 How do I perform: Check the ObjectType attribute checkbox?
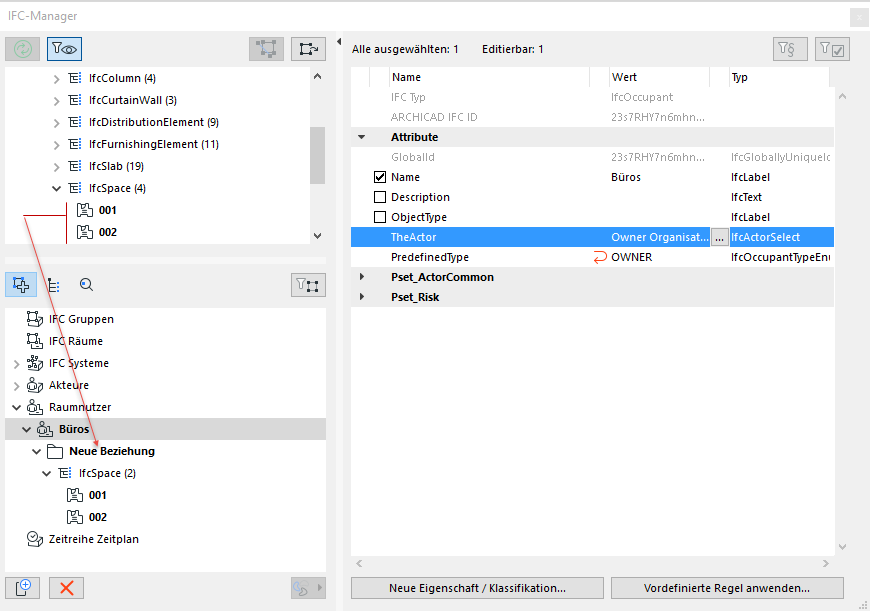click(x=379, y=217)
